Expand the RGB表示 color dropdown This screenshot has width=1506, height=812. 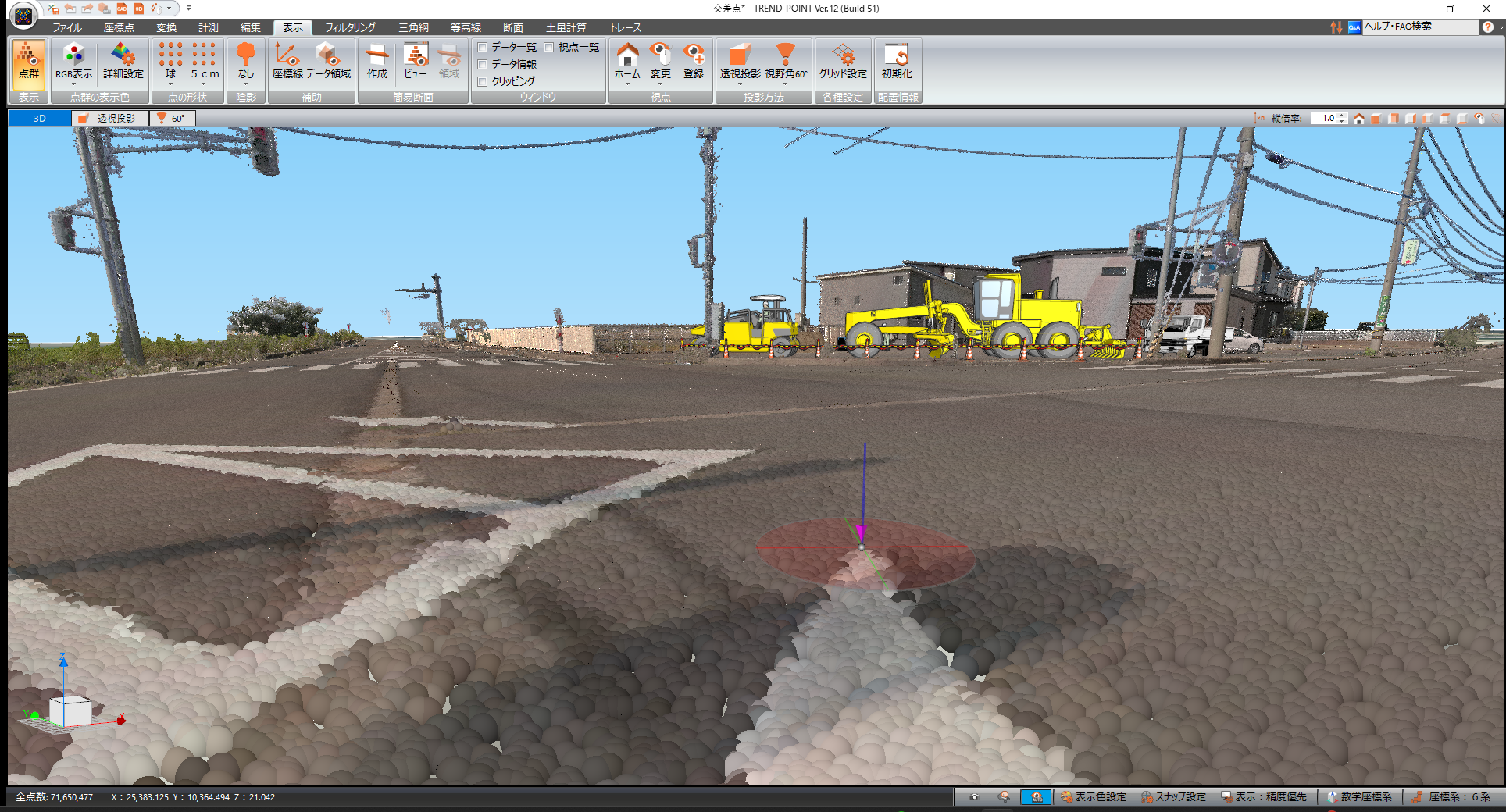[x=73, y=83]
